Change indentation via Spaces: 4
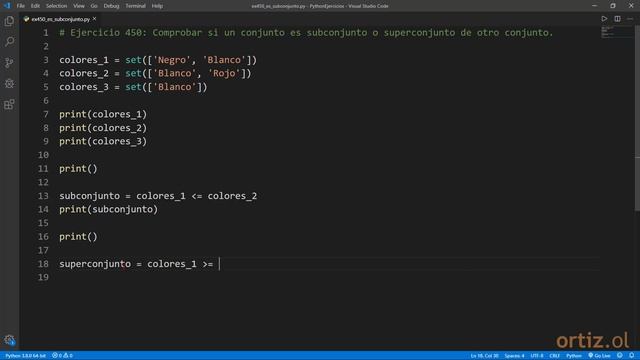The image size is (640, 360). tap(514, 356)
